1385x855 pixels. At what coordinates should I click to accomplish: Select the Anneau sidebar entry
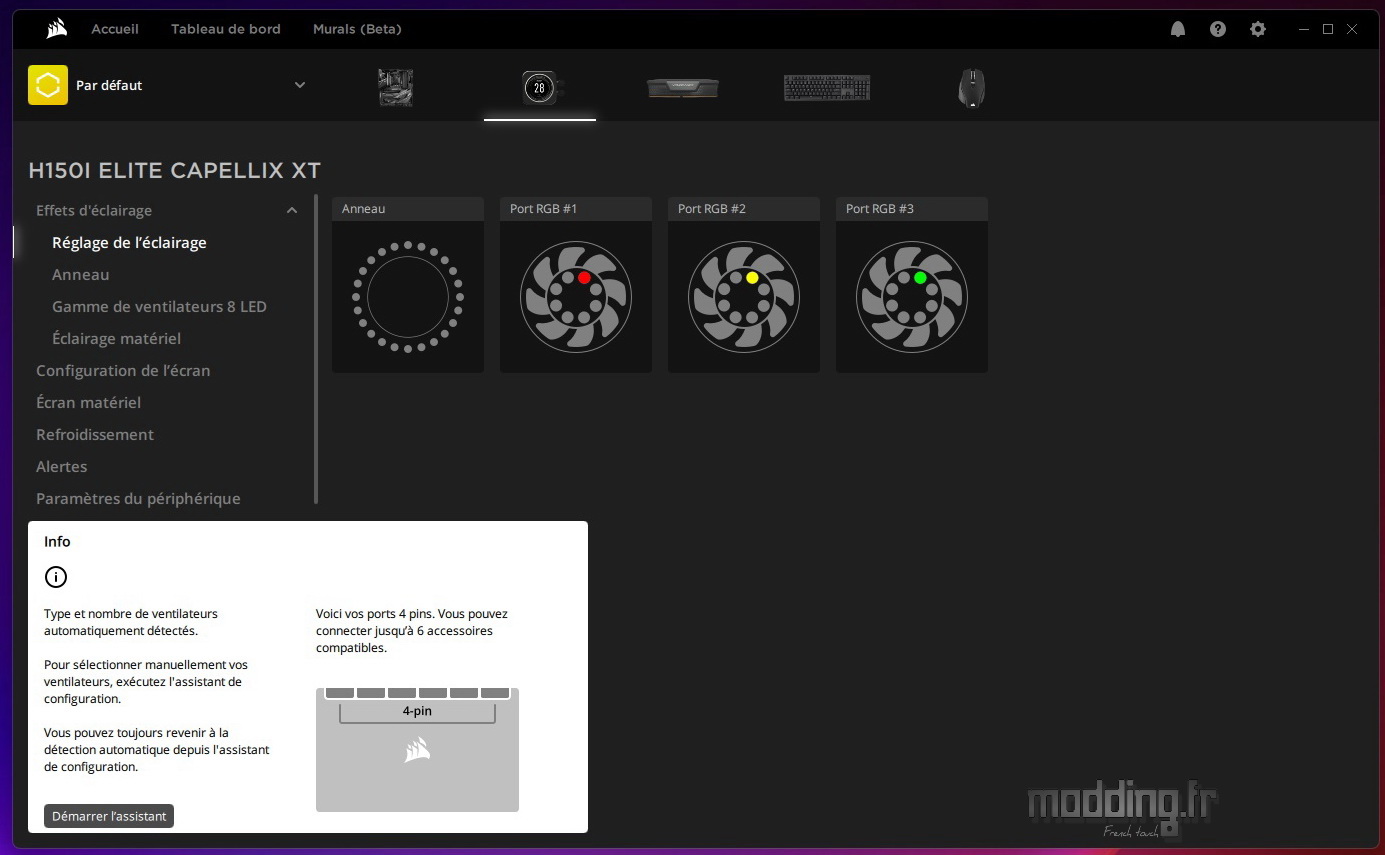pyautogui.click(x=81, y=274)
